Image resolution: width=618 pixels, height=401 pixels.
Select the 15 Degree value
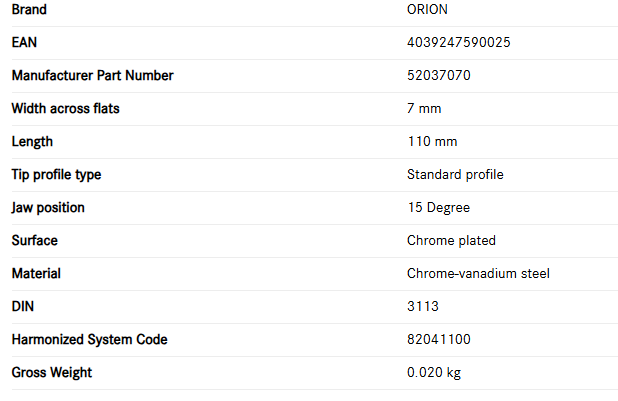click(x=439, y=208)
